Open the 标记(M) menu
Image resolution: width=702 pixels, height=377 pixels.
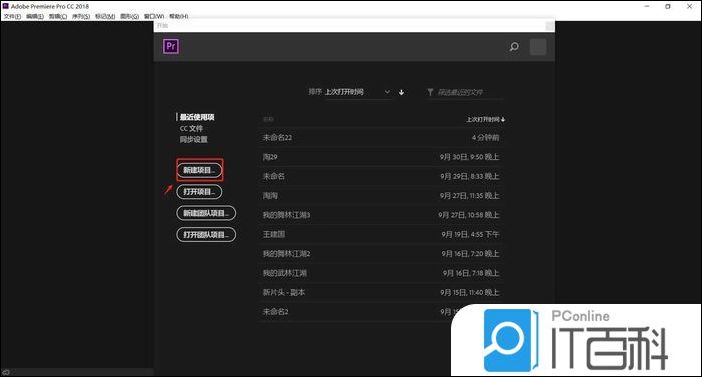pyautogui.click(x=105, y=16)
